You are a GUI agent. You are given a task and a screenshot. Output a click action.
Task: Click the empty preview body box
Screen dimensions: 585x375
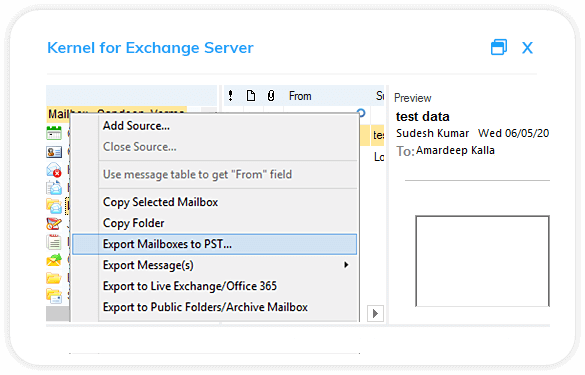point(482,261)
